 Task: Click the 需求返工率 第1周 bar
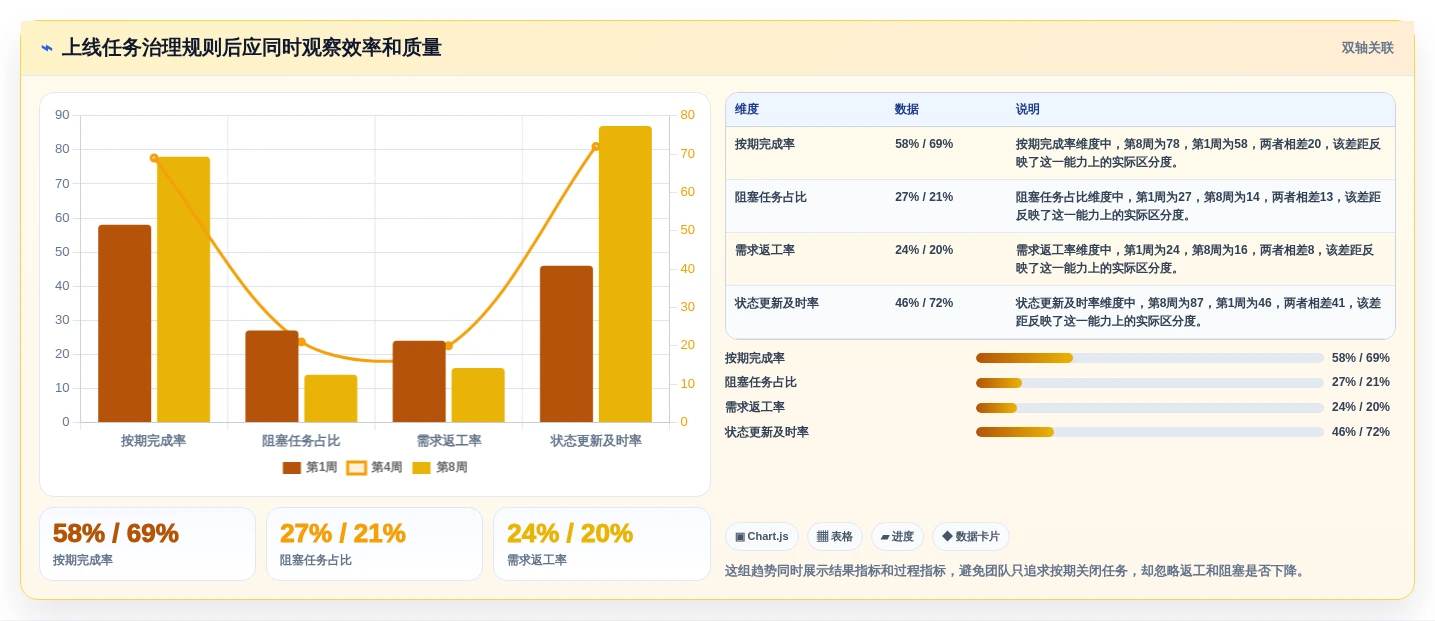(x=419, y=381)
